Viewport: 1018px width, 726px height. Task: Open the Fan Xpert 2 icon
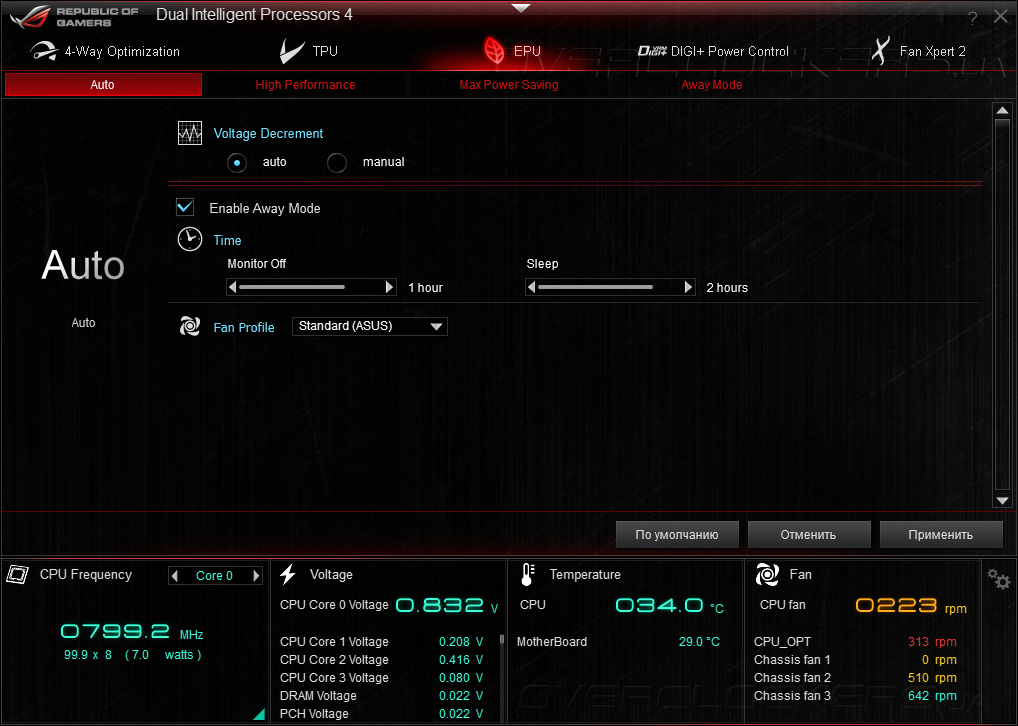tap(880, 50)
